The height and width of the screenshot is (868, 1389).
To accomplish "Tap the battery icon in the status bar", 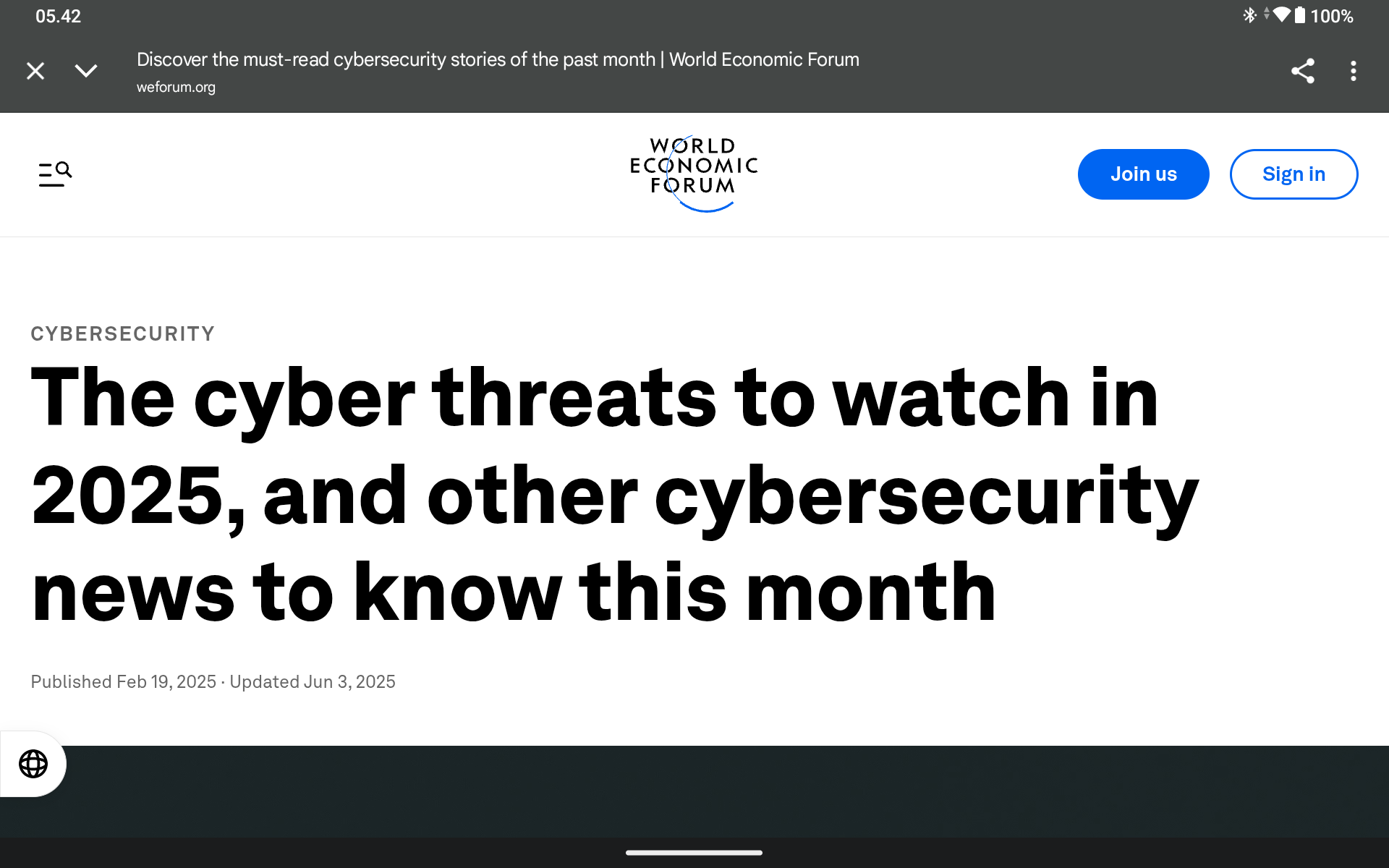I will [x=1300, y=15].
